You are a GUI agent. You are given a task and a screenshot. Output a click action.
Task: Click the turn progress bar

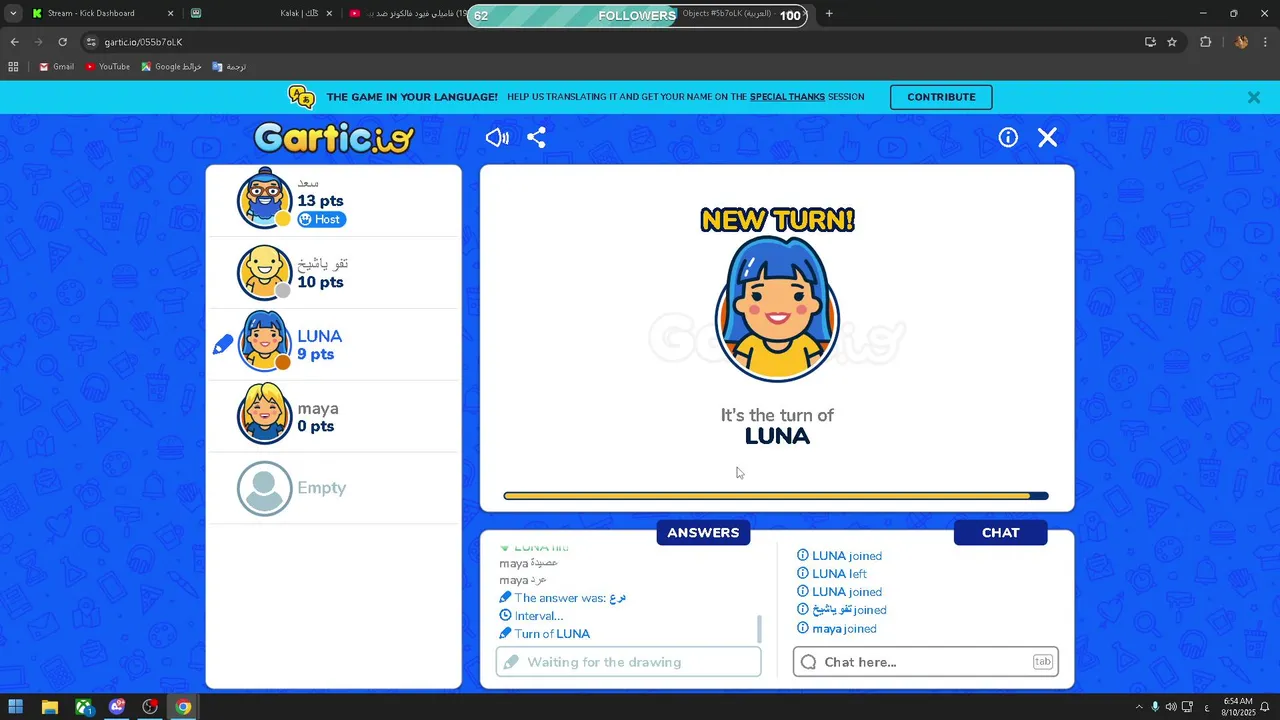tap(776, 496)
